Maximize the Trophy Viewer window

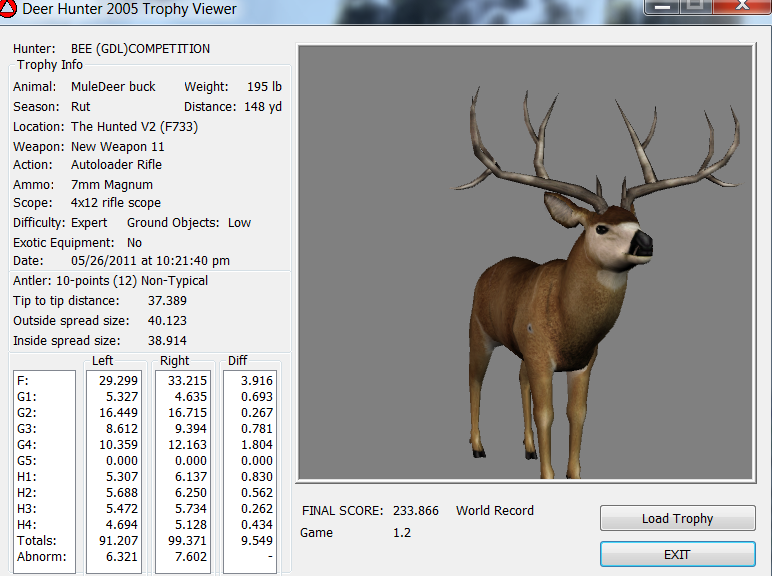pos(696,5)
